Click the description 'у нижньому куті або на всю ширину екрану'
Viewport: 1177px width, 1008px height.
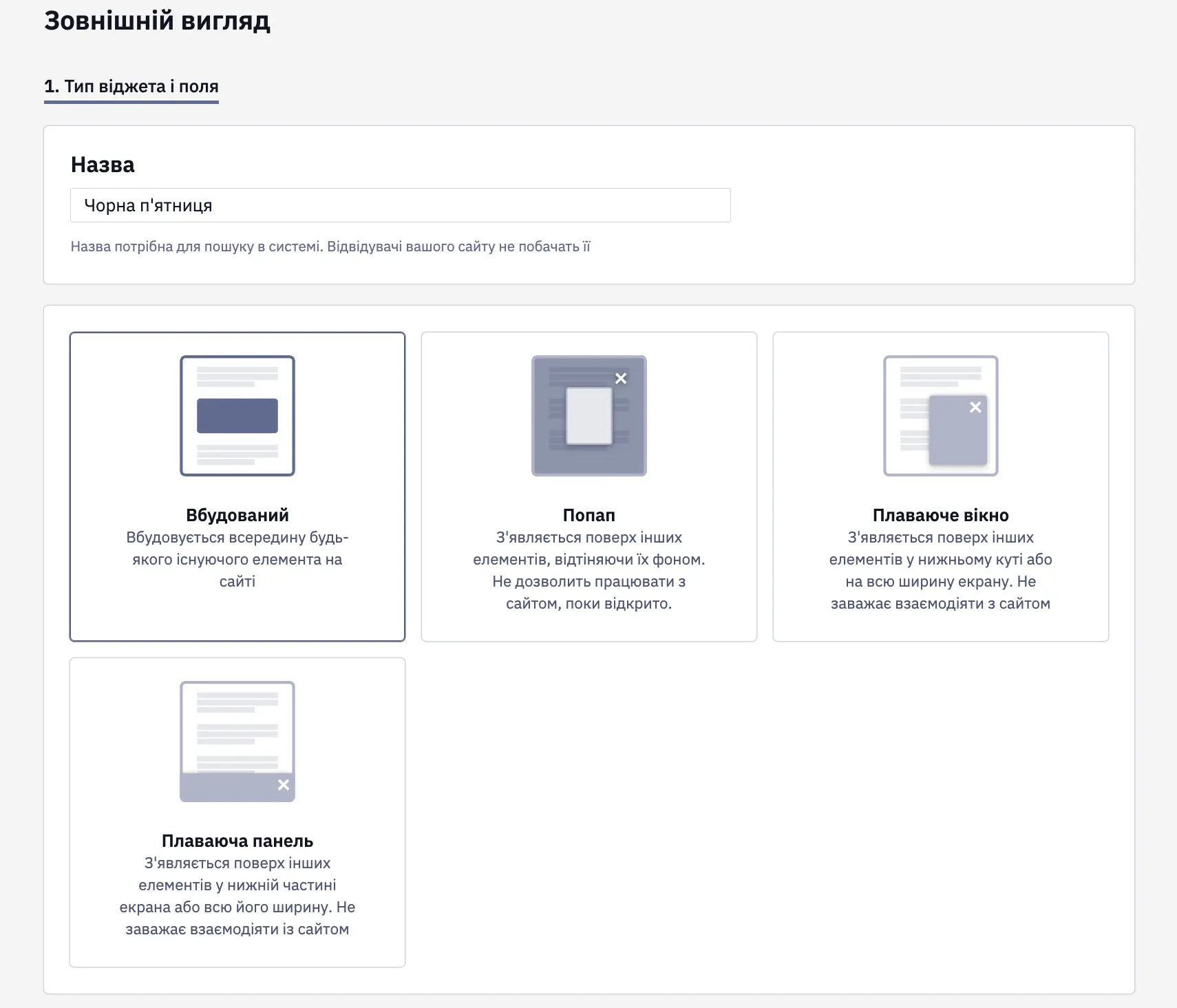[941, 570]
